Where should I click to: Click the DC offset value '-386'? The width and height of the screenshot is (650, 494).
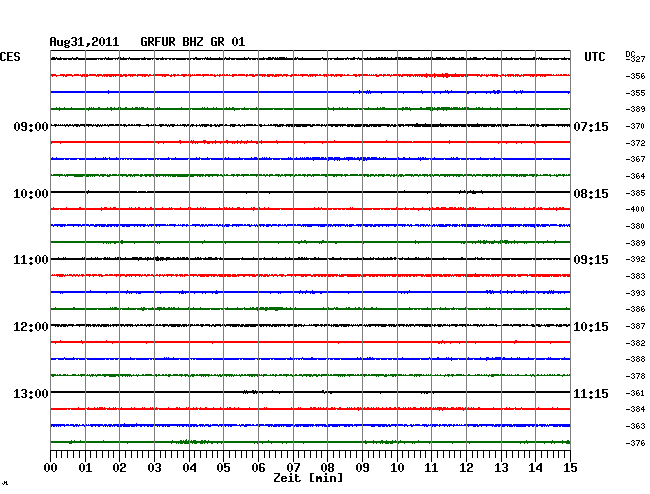tap(635, 309)
